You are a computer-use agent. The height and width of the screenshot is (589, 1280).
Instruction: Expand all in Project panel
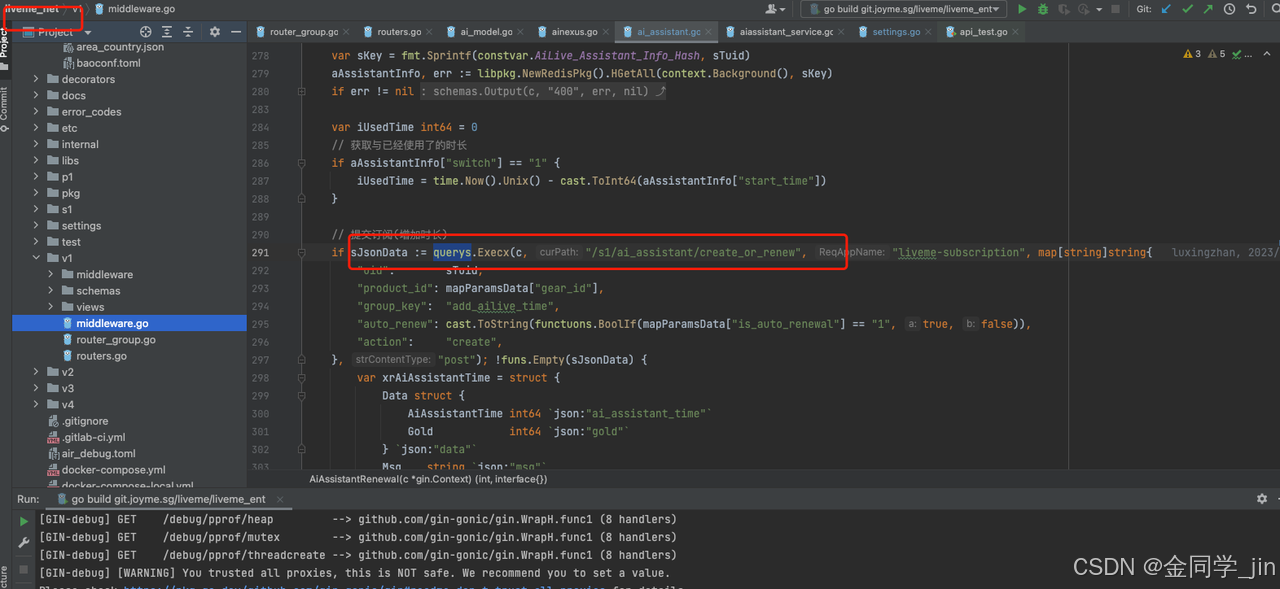pyautogui.click(x=168, y=32)
